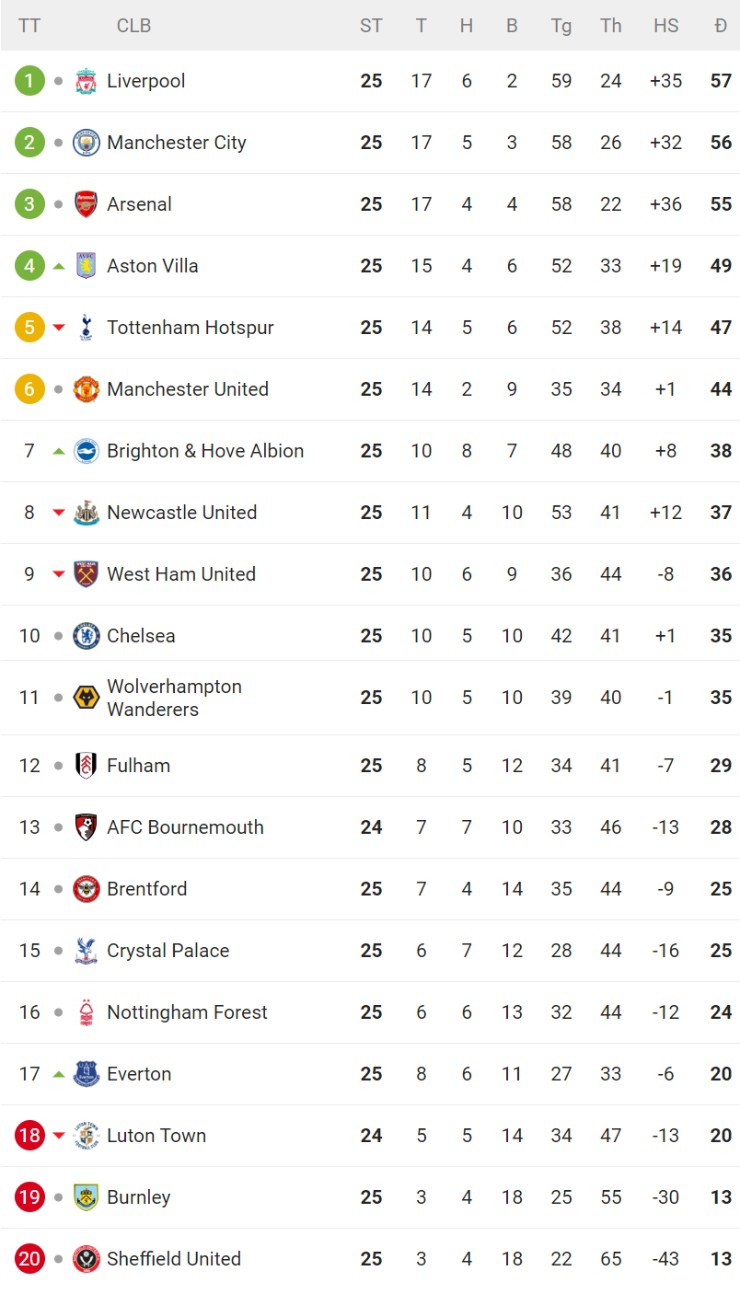Click the Brentford bee crest icon
This screenshot has width=740, height=1294.
87,889
